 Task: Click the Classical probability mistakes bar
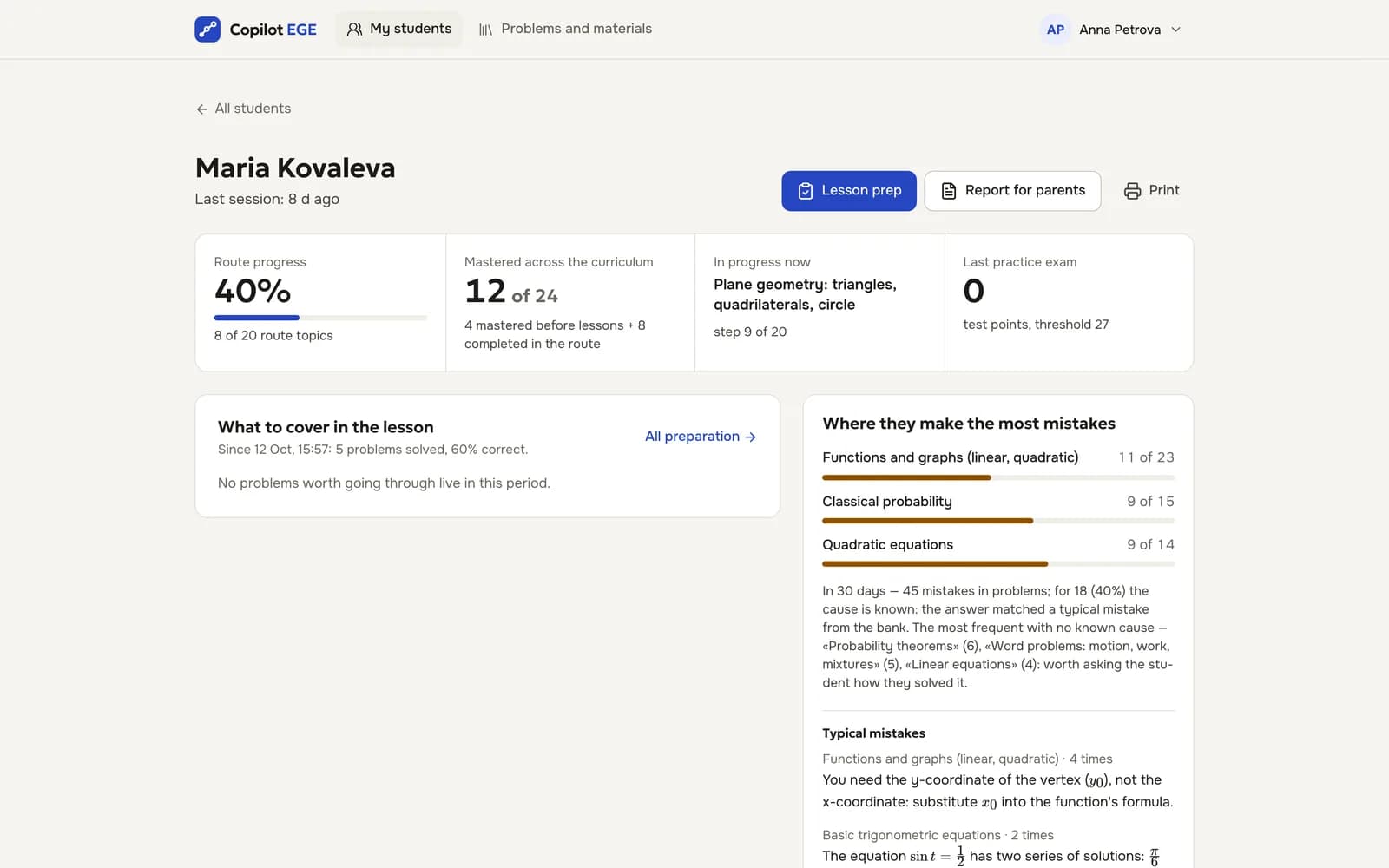(x=998, y=521)
